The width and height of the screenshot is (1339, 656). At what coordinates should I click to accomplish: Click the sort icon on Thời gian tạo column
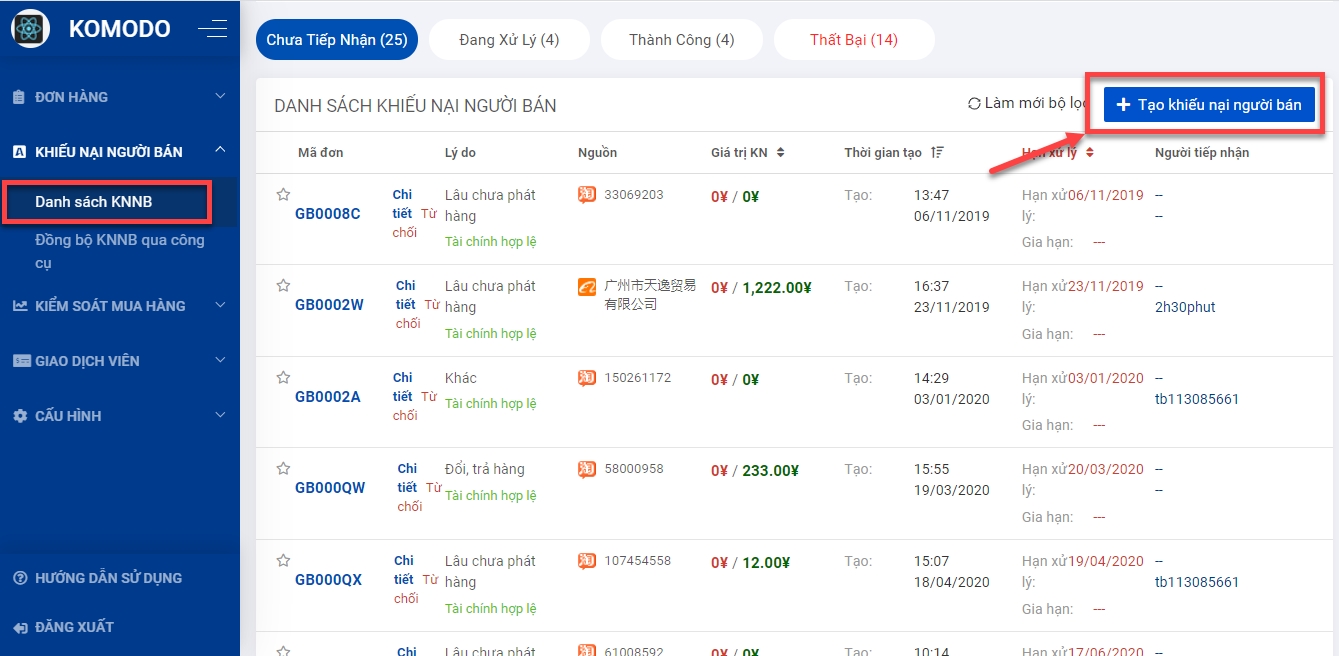tap(937, 153)
